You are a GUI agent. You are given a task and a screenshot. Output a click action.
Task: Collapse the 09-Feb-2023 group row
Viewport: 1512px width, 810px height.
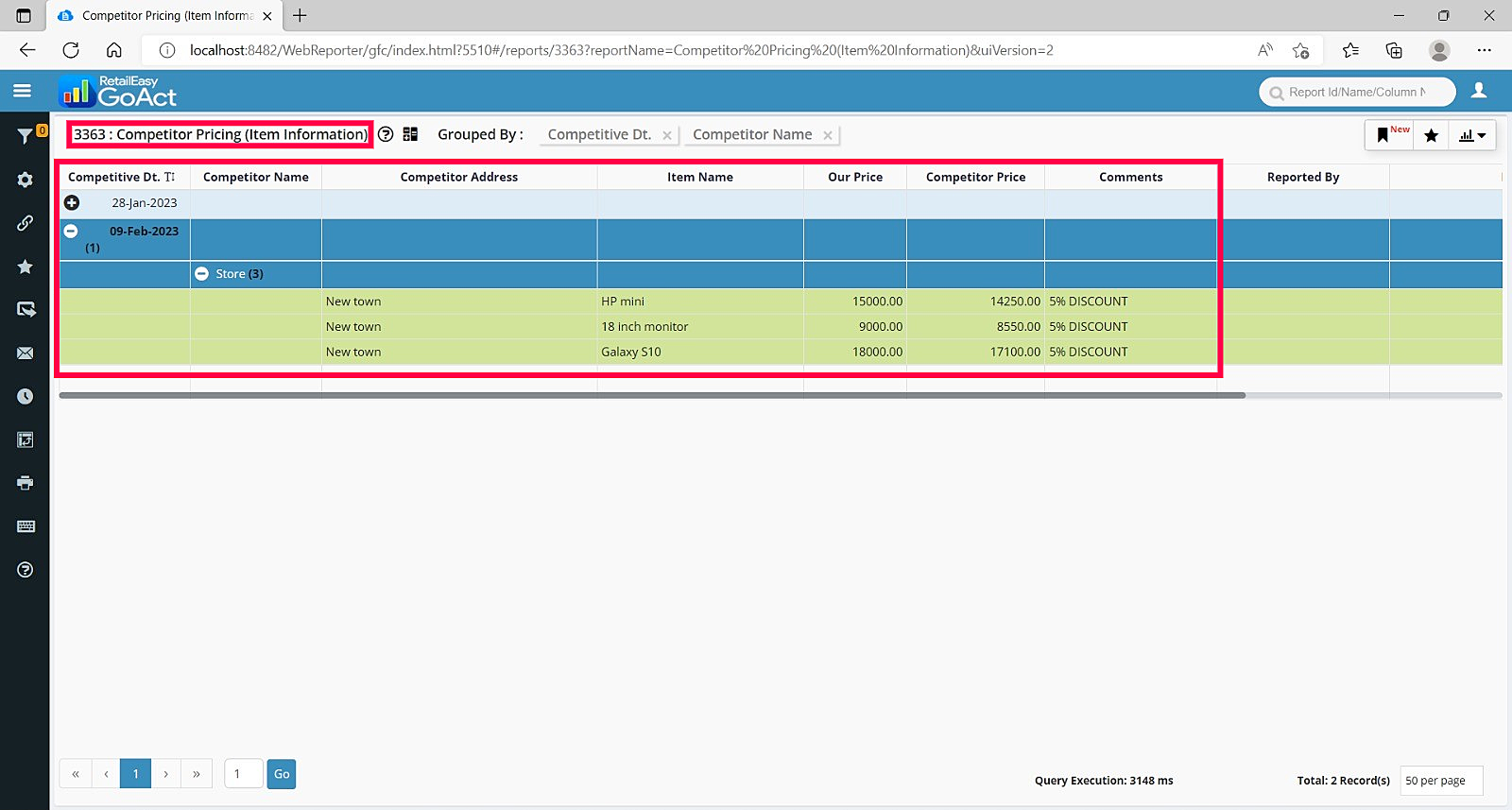click(71, 231)
